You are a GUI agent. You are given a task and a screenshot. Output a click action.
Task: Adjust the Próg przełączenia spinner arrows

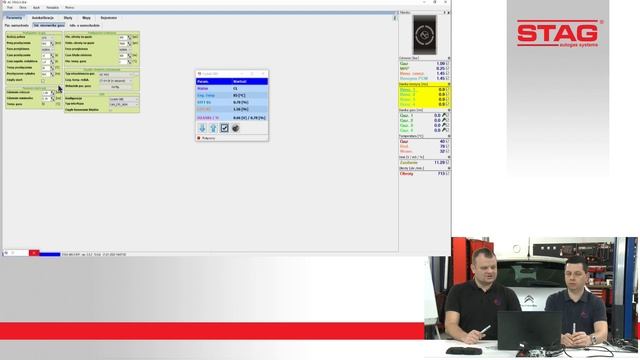coord(52,43)
